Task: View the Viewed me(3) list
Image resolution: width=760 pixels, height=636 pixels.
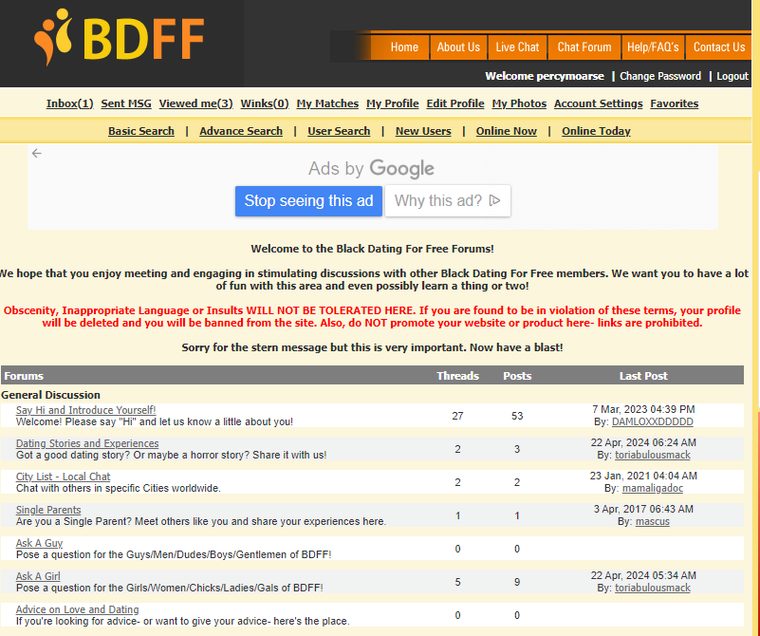Action: click(x=196, y=104)
